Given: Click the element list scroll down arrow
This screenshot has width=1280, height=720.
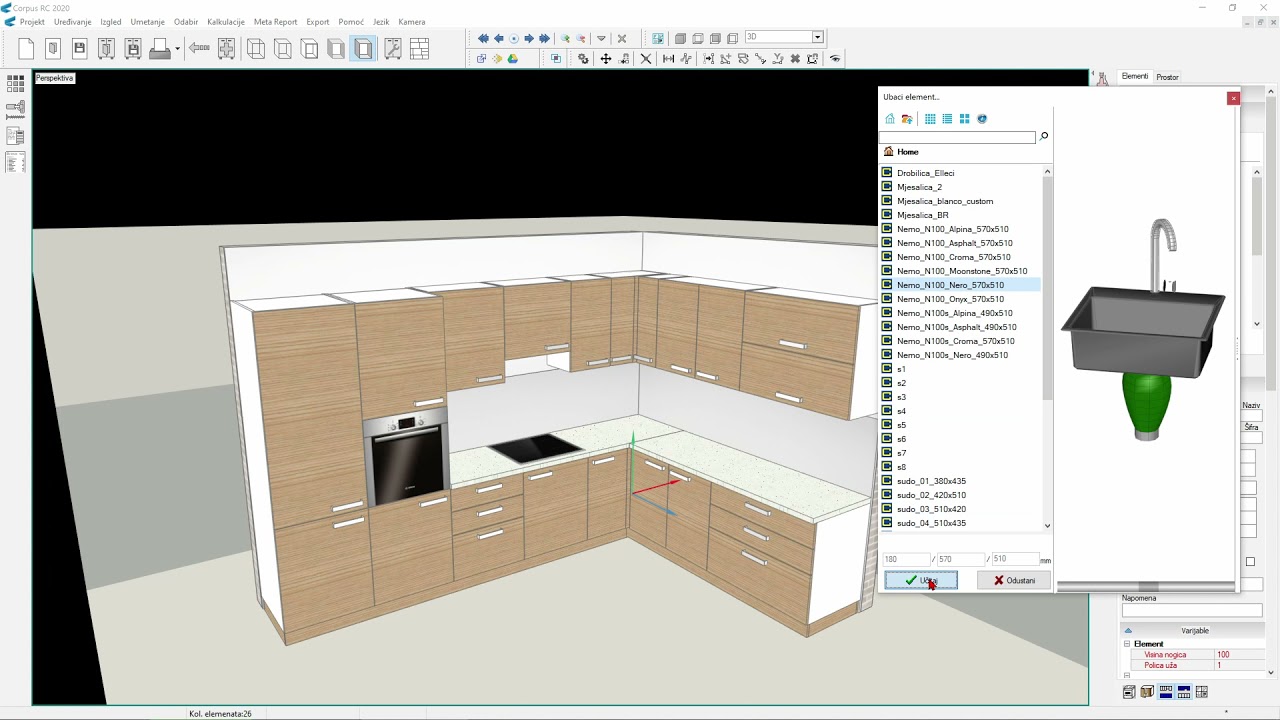Looking at the screenshot, I should 1047,525.
